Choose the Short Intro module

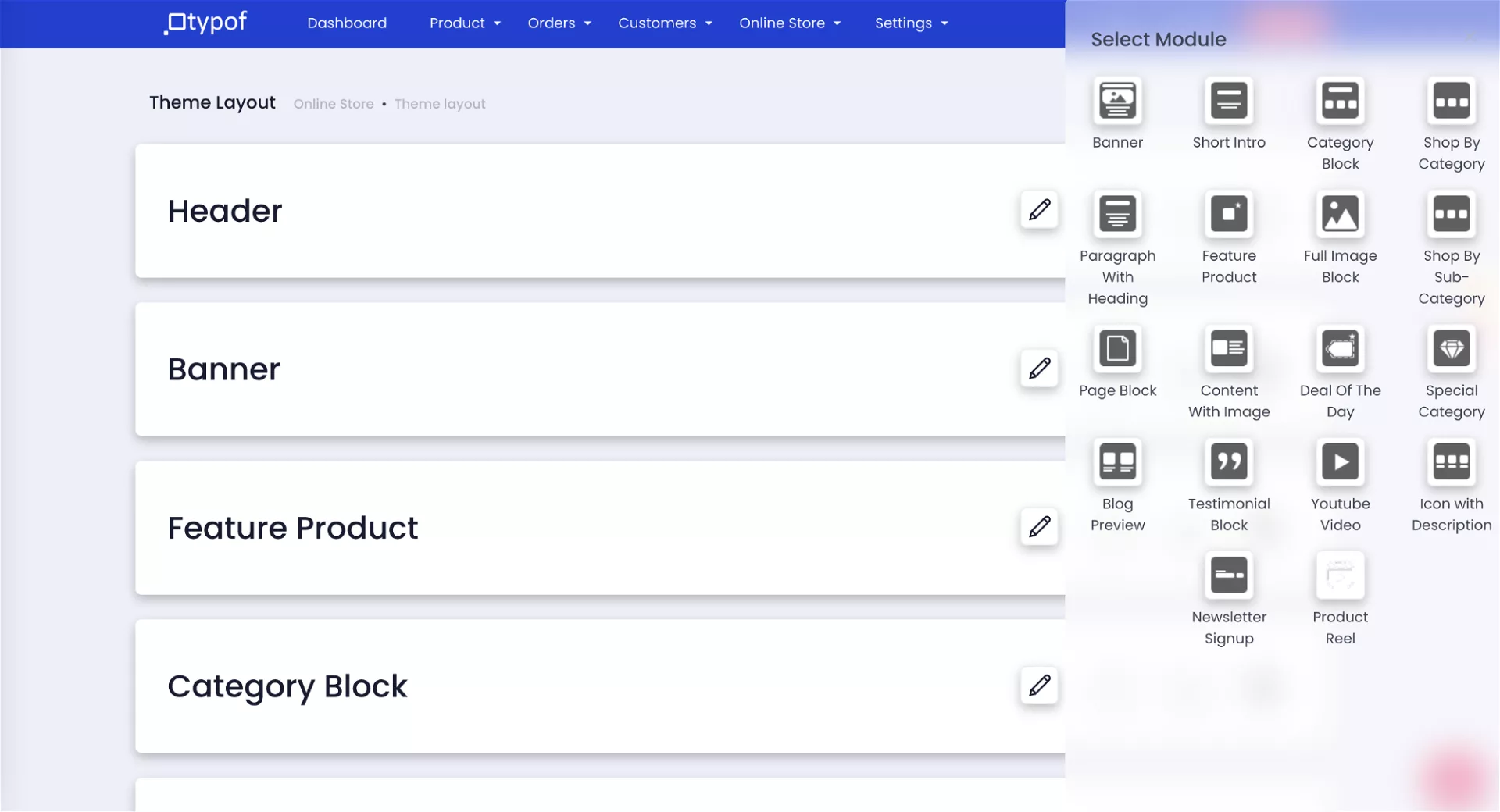(1228, 101)
